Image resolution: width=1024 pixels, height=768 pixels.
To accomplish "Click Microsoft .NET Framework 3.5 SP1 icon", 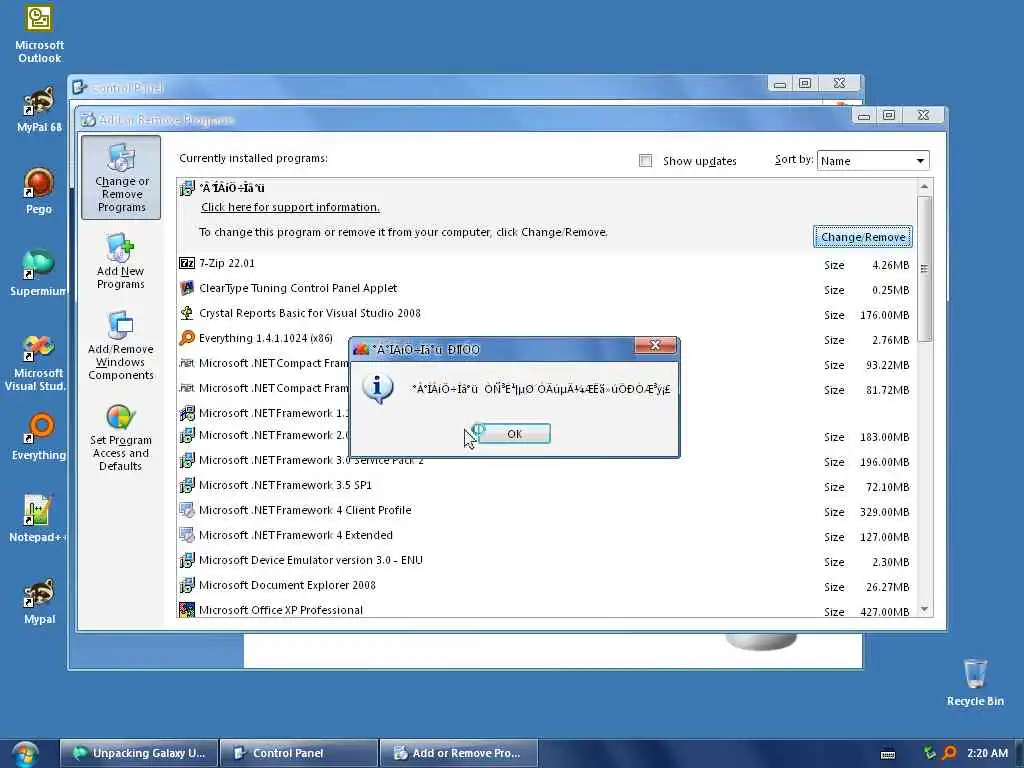I will pyautogui.click(x=187, y=485).
